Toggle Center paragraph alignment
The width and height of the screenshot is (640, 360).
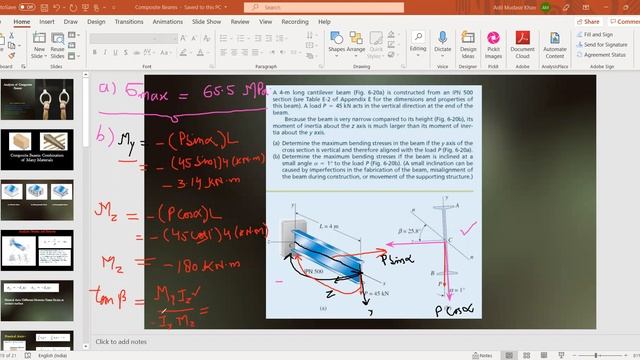click(x=234, y=53)
